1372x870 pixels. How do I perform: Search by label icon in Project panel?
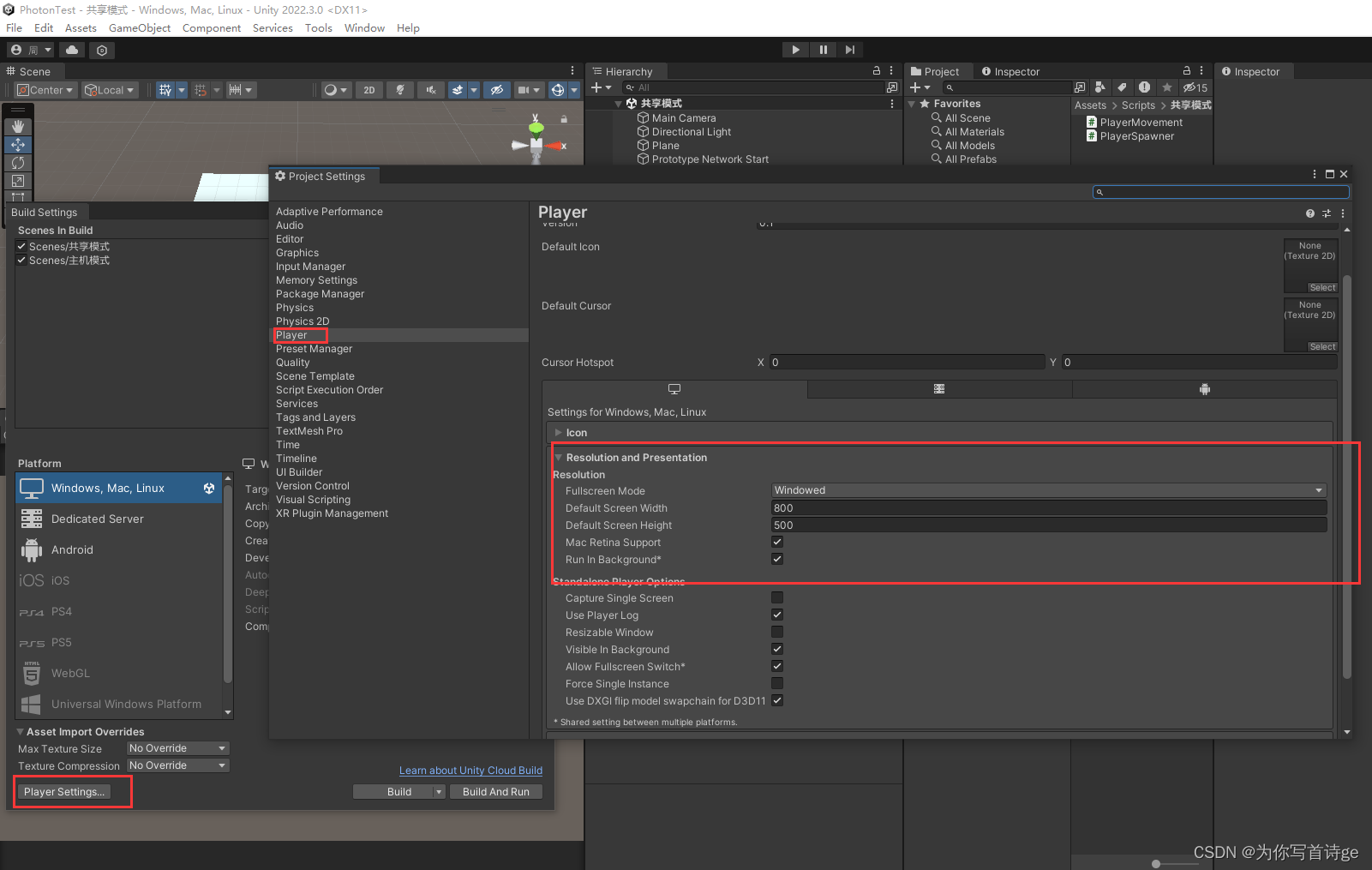[1122, 87]
